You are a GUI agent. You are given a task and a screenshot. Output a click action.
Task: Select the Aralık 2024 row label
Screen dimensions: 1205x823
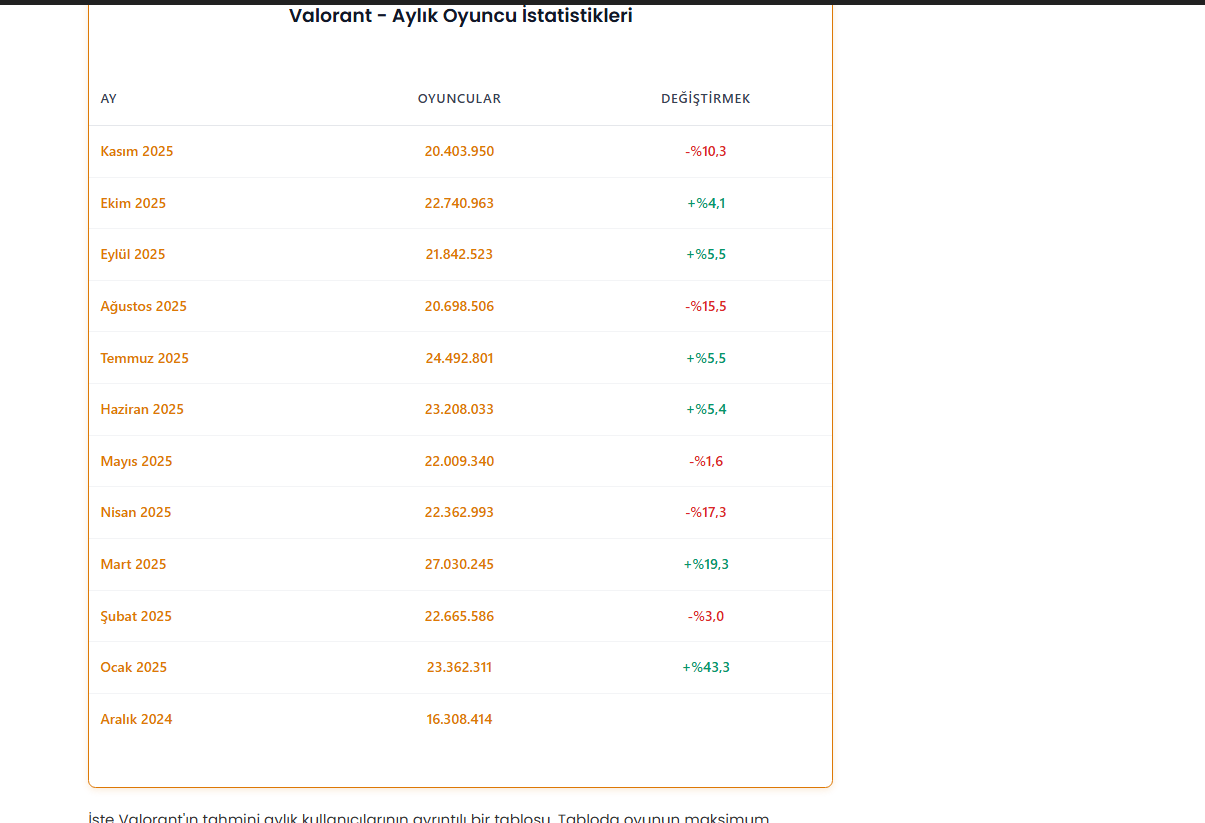coord(136,719)
